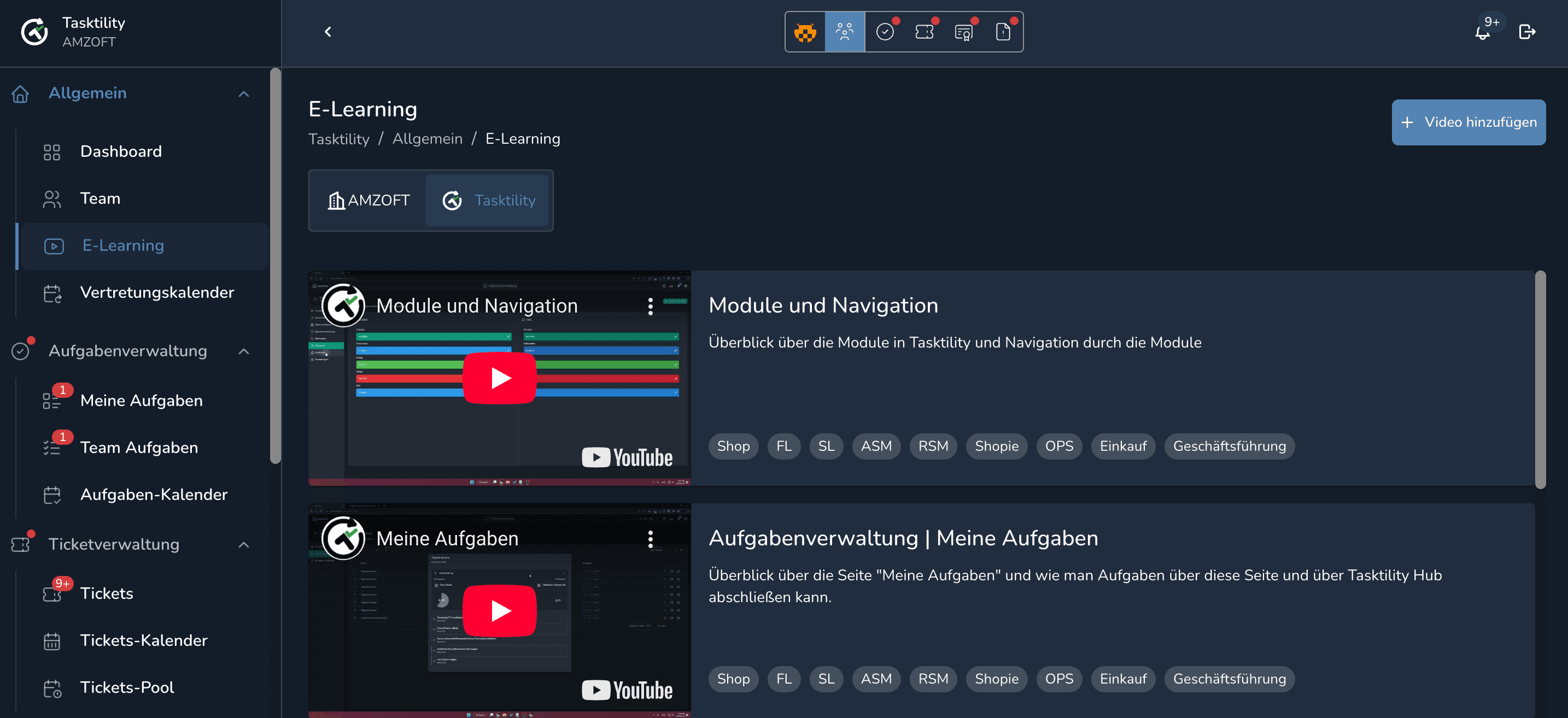1568x718 pixels.
Task: Switch to the Tasktility tab
Action: coord(487,200)
